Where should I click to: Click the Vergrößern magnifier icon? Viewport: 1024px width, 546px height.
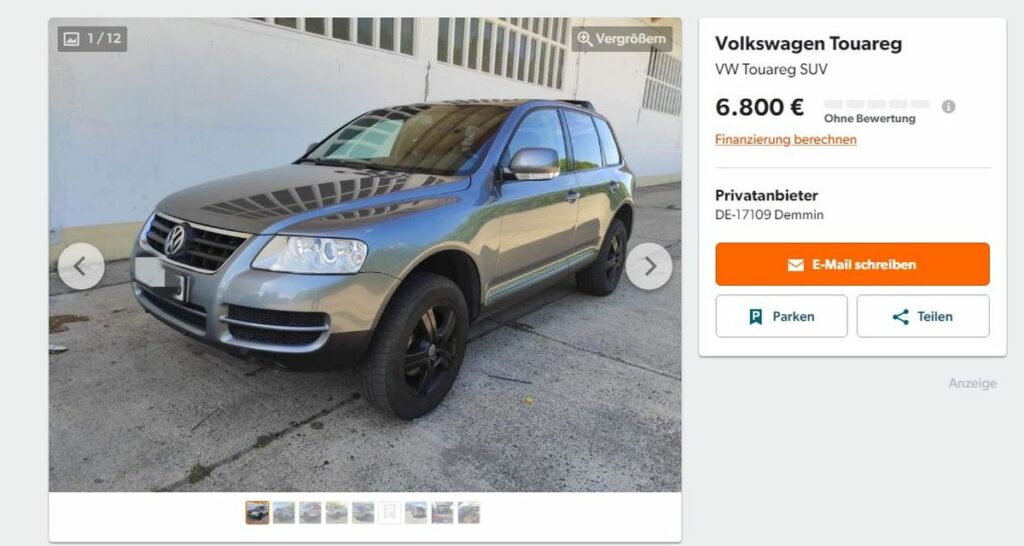(x=584, y=39)
